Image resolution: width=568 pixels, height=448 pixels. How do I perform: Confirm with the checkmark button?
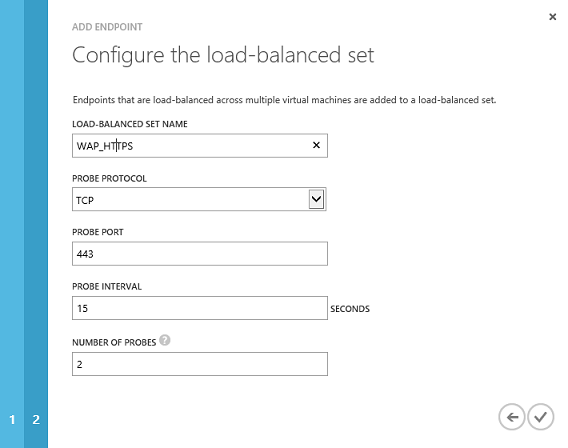point(540,417)
